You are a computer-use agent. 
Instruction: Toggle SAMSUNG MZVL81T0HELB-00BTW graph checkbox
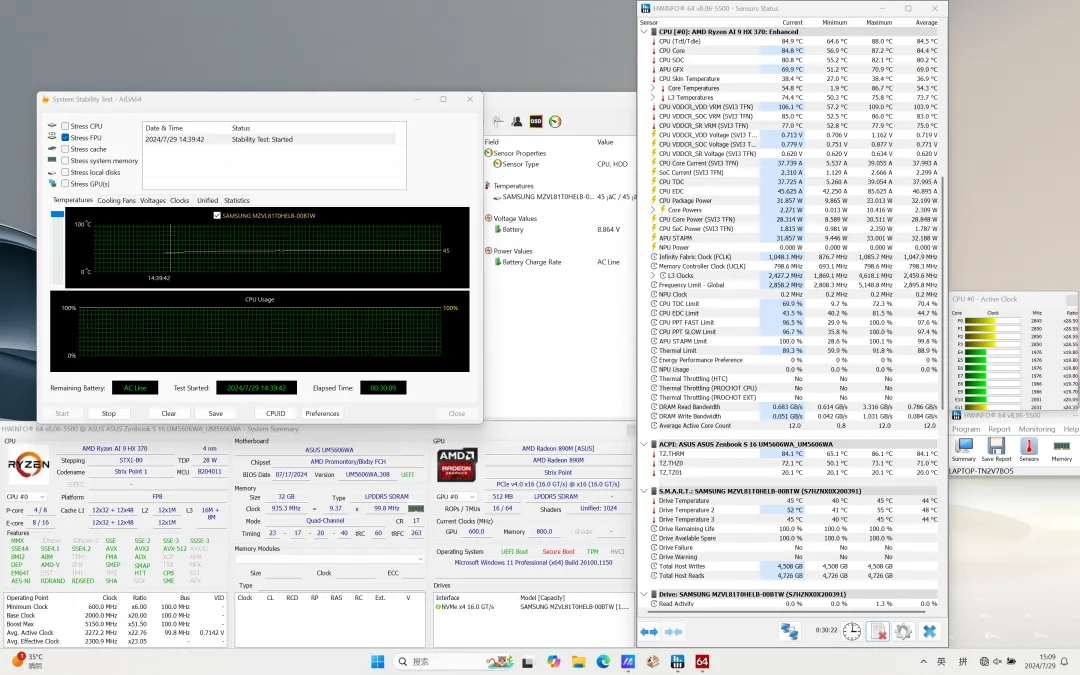coord(217,216)
